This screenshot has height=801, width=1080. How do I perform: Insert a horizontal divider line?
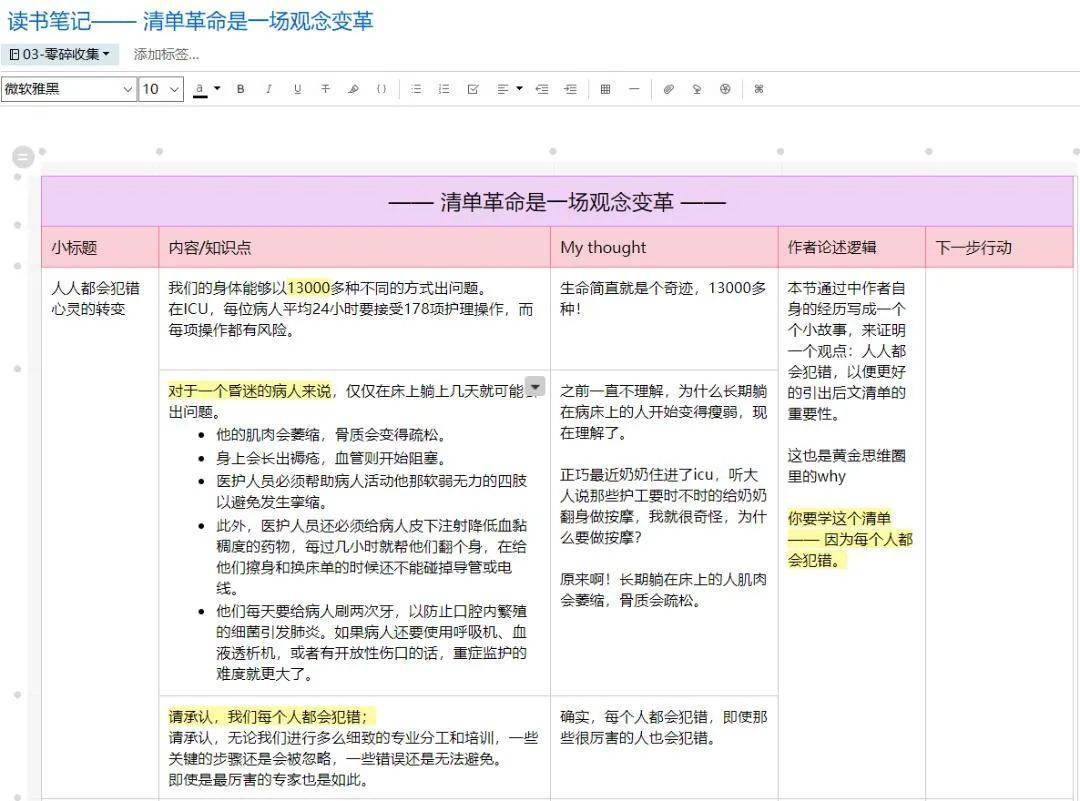coord(637,89)
